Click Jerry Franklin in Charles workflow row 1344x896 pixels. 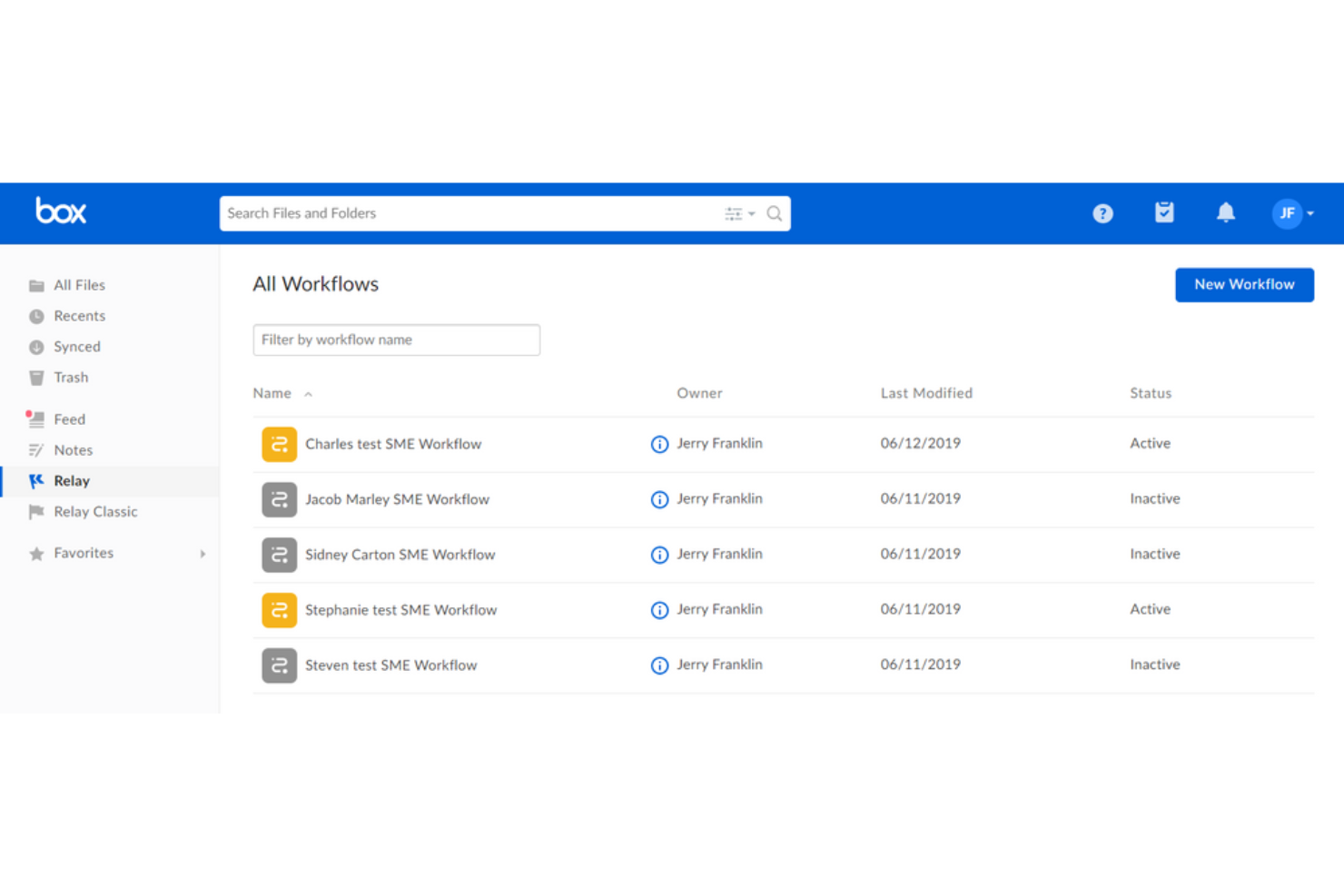(719, 443)
